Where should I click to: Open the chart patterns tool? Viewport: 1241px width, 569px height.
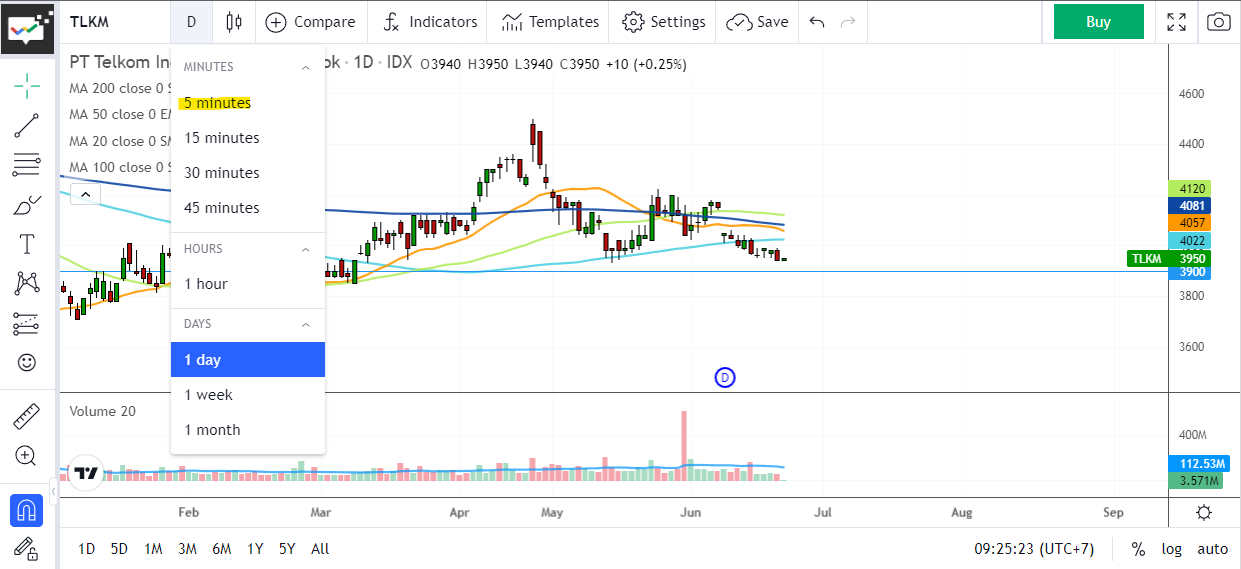[x=27, y=284]
